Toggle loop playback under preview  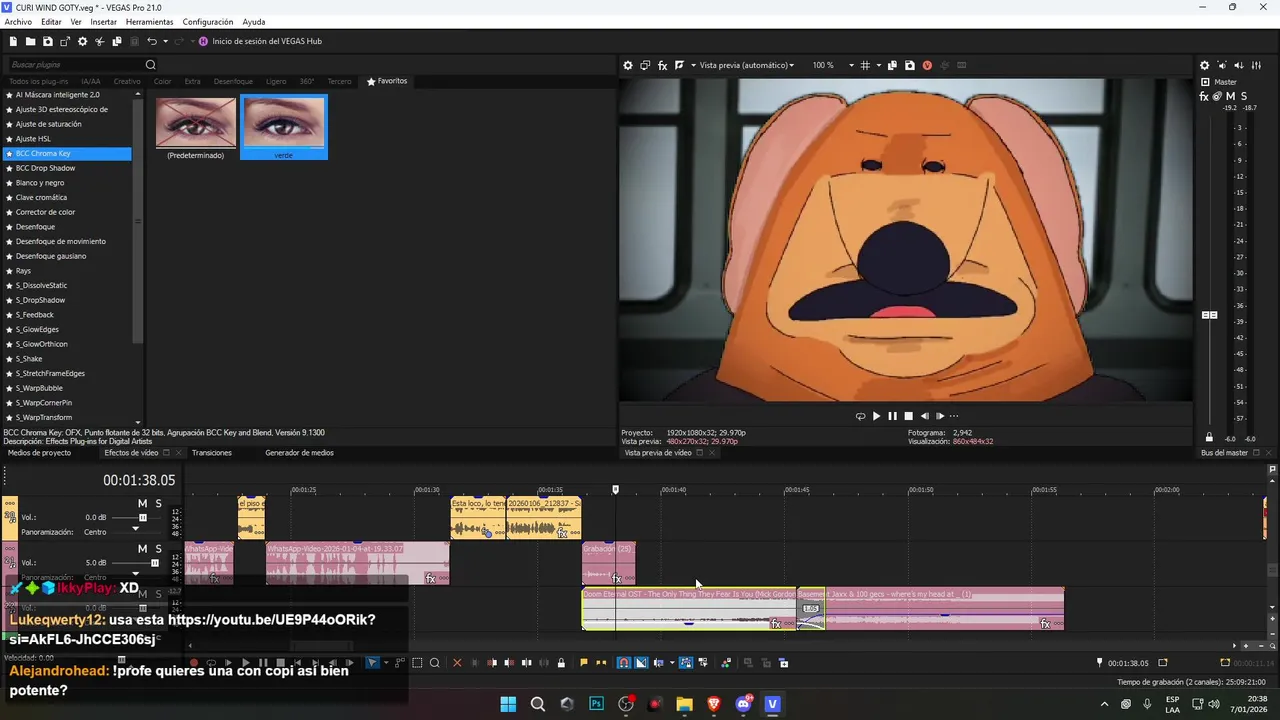(x=860, y=416)
